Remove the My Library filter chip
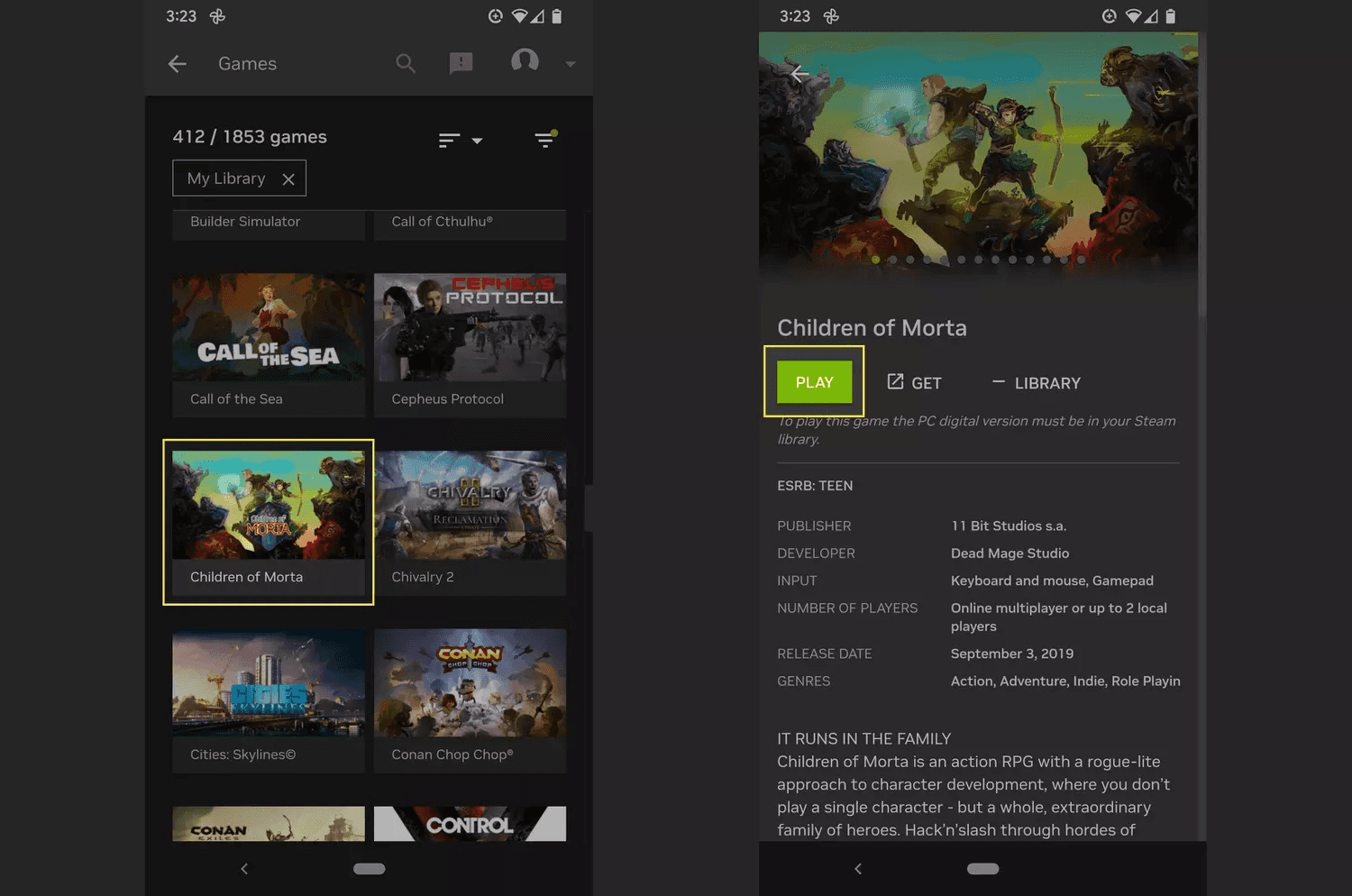The width and height of the screenshot is (1352, 896). click(288, 178)
